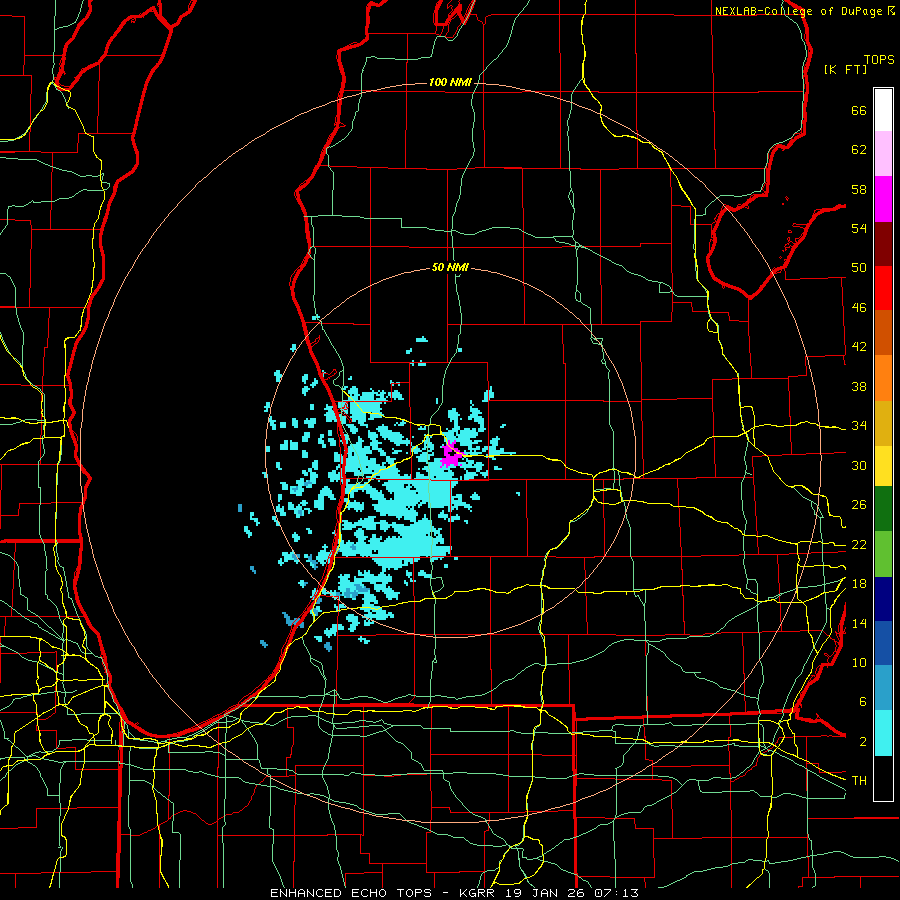
Task: Click the 2 legend value
Action: [863, 742]
